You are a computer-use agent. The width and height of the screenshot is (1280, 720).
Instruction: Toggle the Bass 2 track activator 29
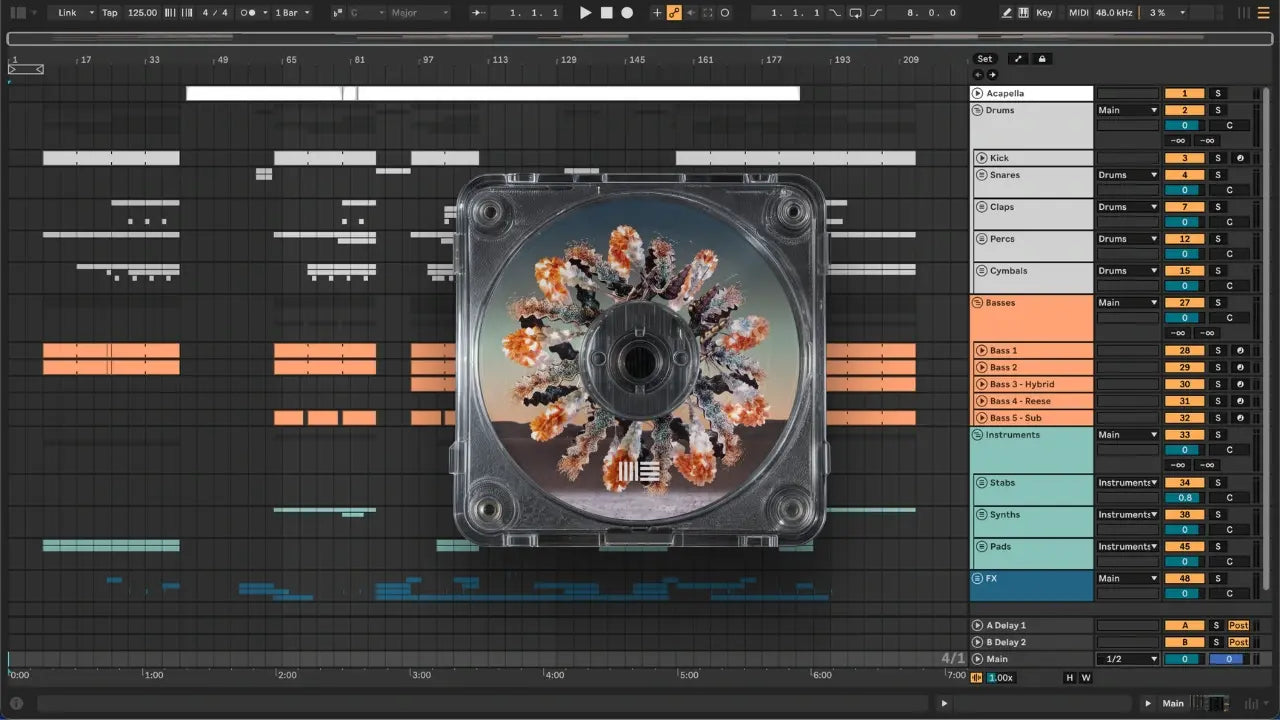(x=1185, y=367)
